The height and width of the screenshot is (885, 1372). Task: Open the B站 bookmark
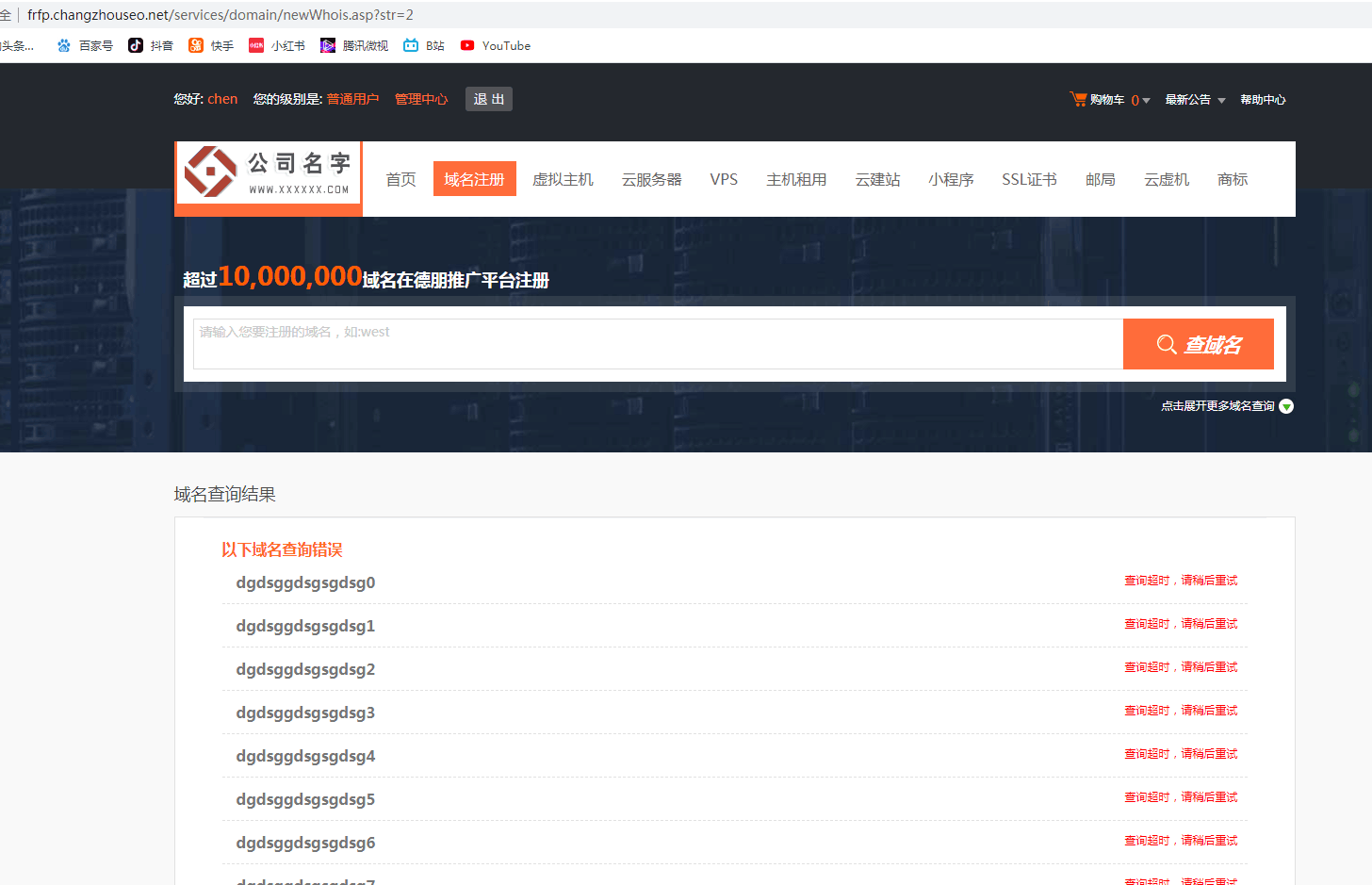tap(411, 45)
